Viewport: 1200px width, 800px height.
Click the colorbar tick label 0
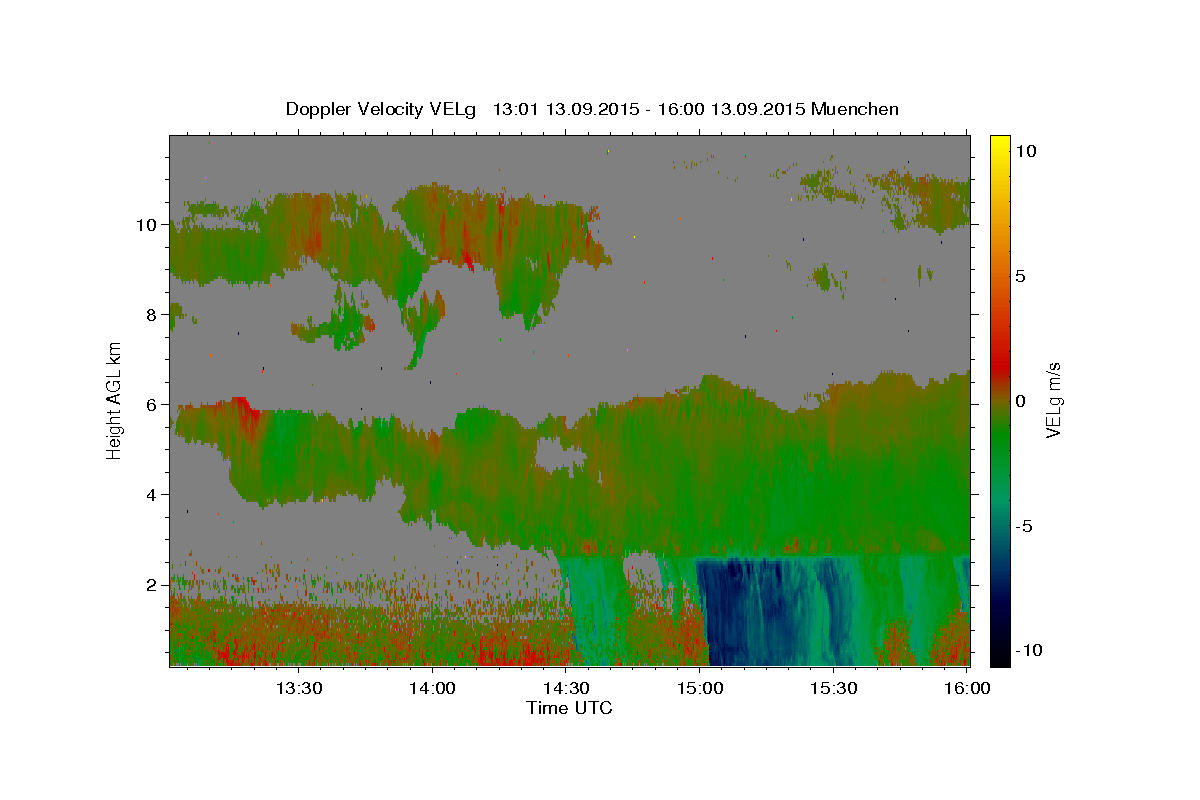[x=1021, y=401]
